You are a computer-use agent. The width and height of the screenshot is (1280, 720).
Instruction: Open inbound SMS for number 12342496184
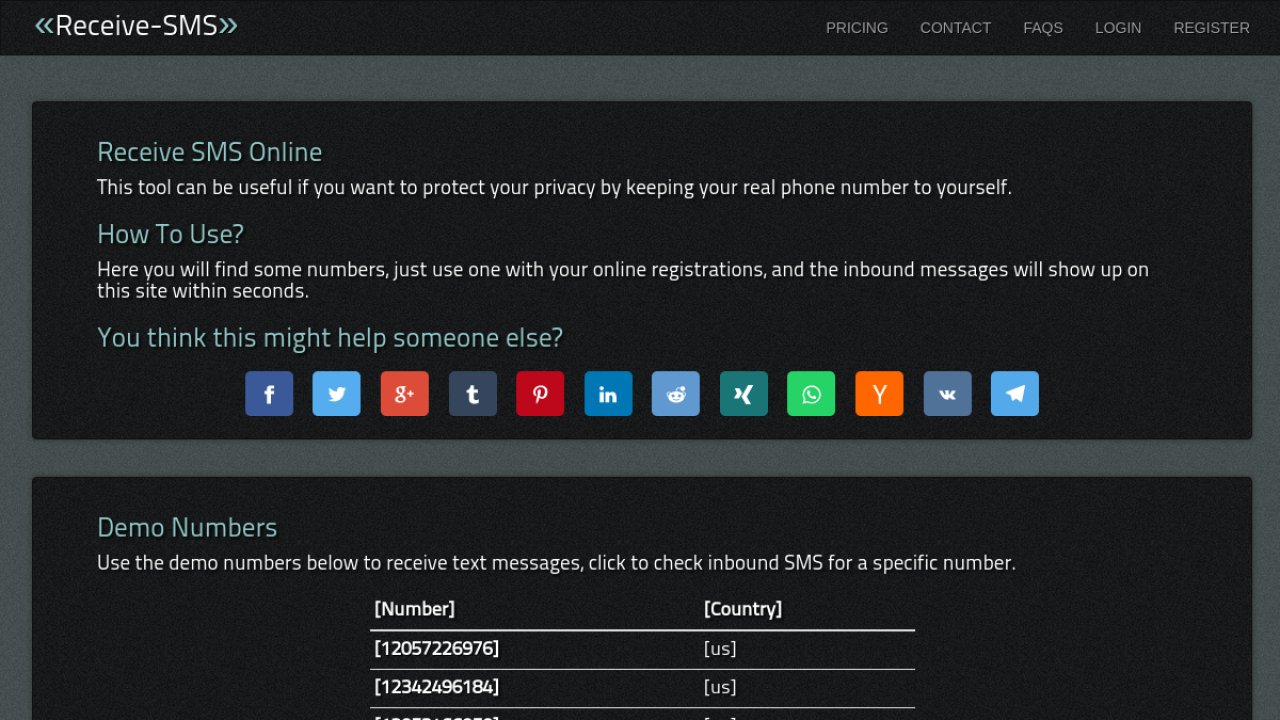(437, 687)
